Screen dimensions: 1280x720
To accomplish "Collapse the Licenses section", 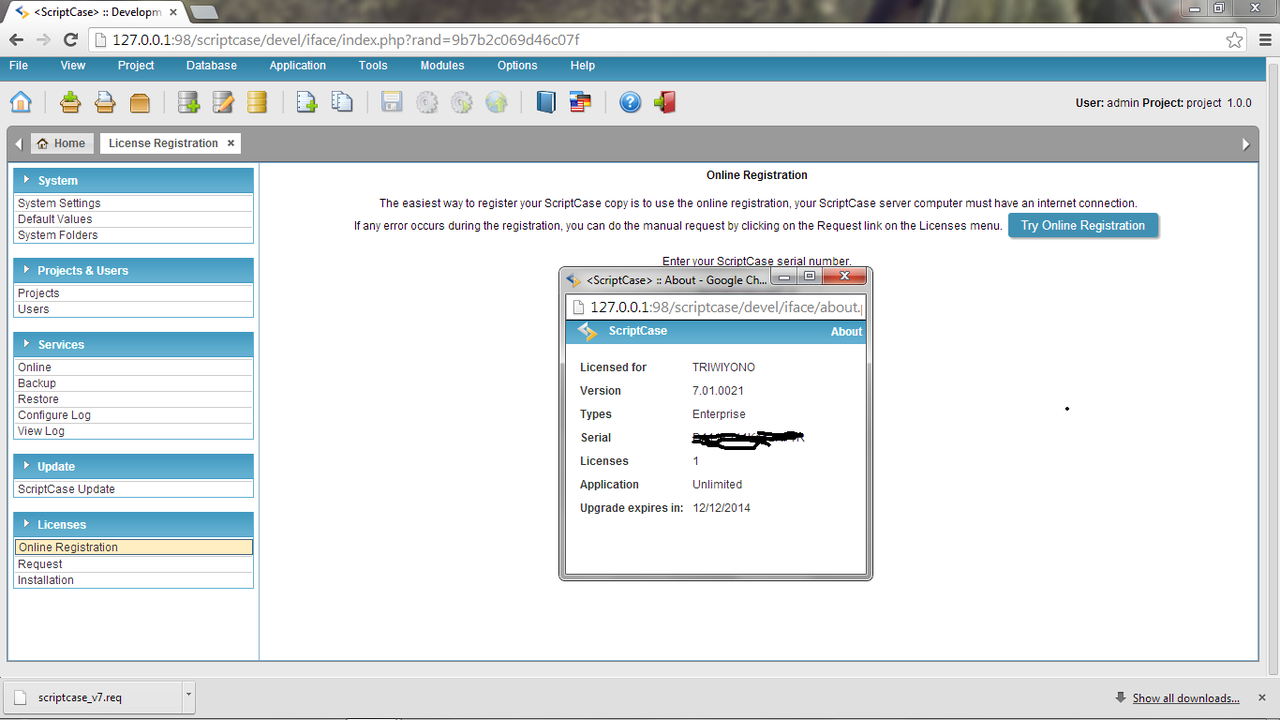I will pyautogui.click(x=133, y=524).
